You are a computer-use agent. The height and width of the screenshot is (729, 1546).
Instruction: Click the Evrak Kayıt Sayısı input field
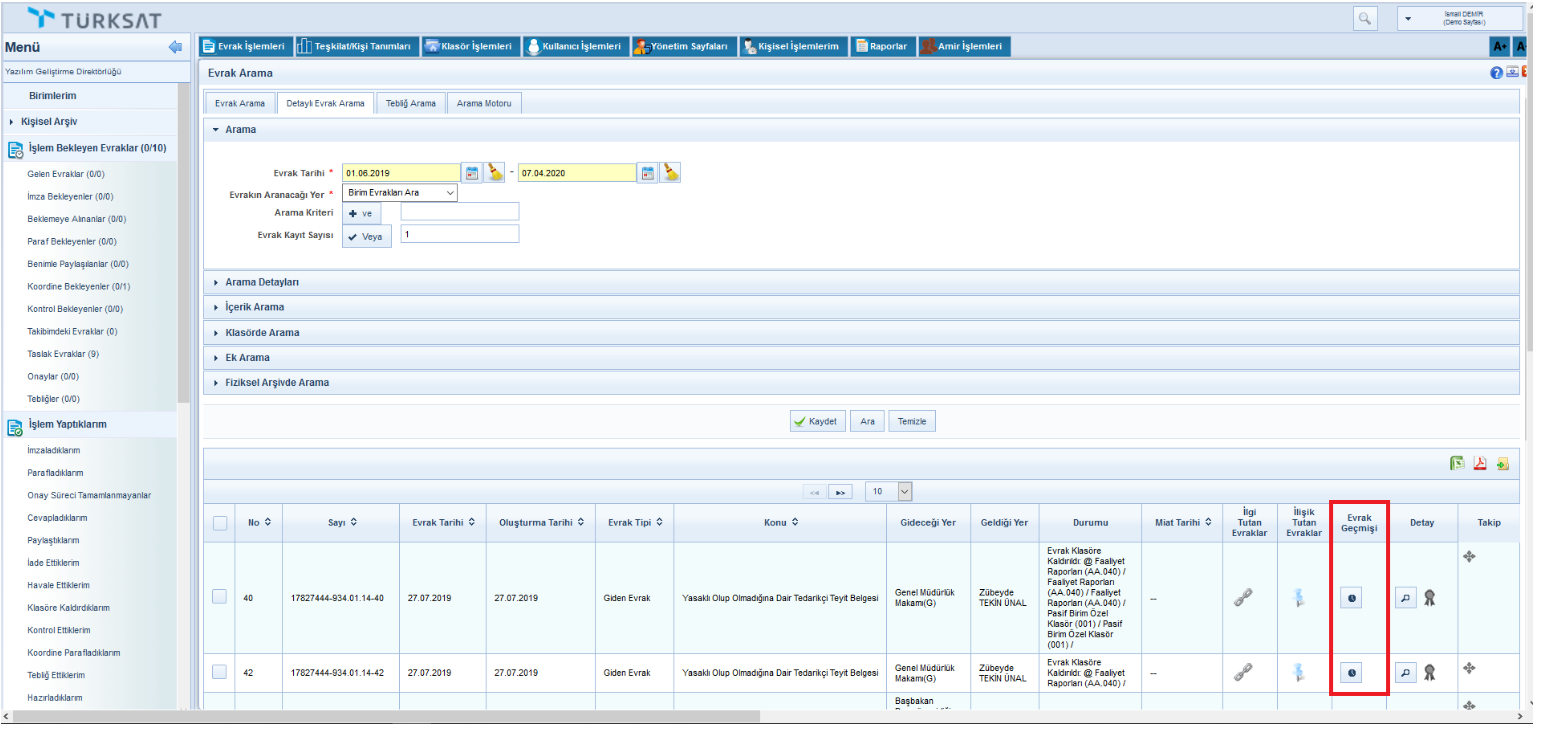pyautogui.click(x=459, y=234)
